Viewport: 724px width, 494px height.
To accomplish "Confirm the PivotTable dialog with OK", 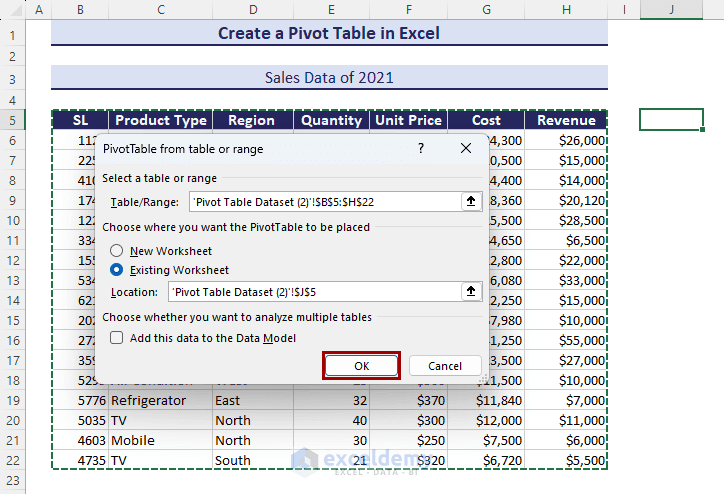I will [x=362, y=366].
